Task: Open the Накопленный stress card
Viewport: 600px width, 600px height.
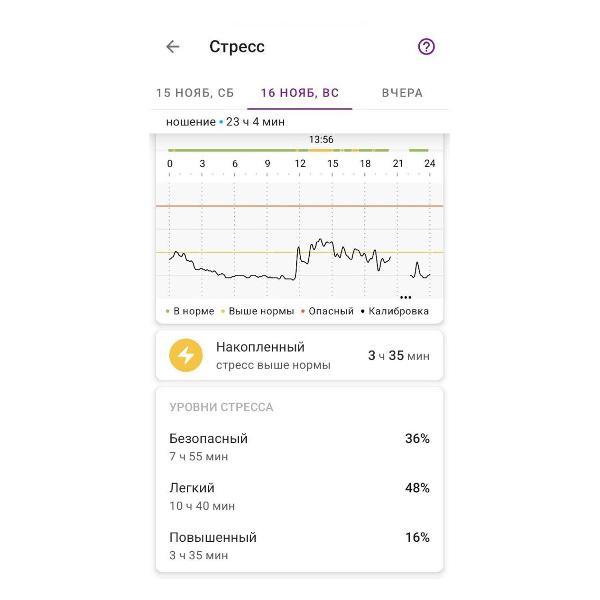Action: (x=299, y=355)
